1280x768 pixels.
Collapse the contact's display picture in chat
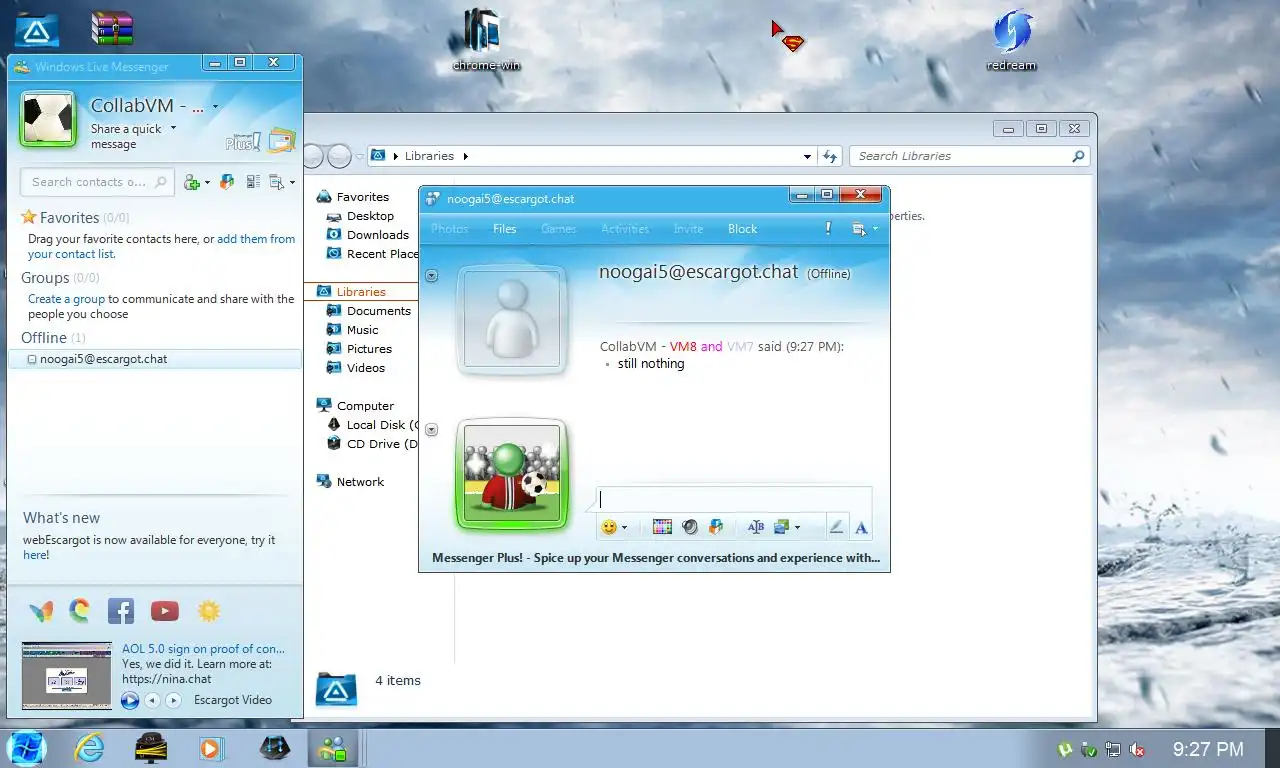coord(431,276)
